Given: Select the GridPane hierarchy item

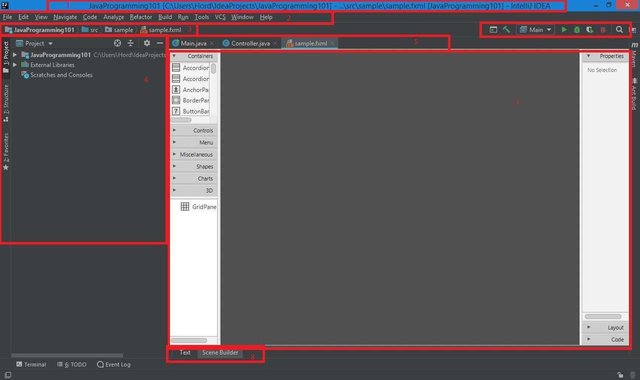Looking at the screenshot, I should tap(198, 207).
